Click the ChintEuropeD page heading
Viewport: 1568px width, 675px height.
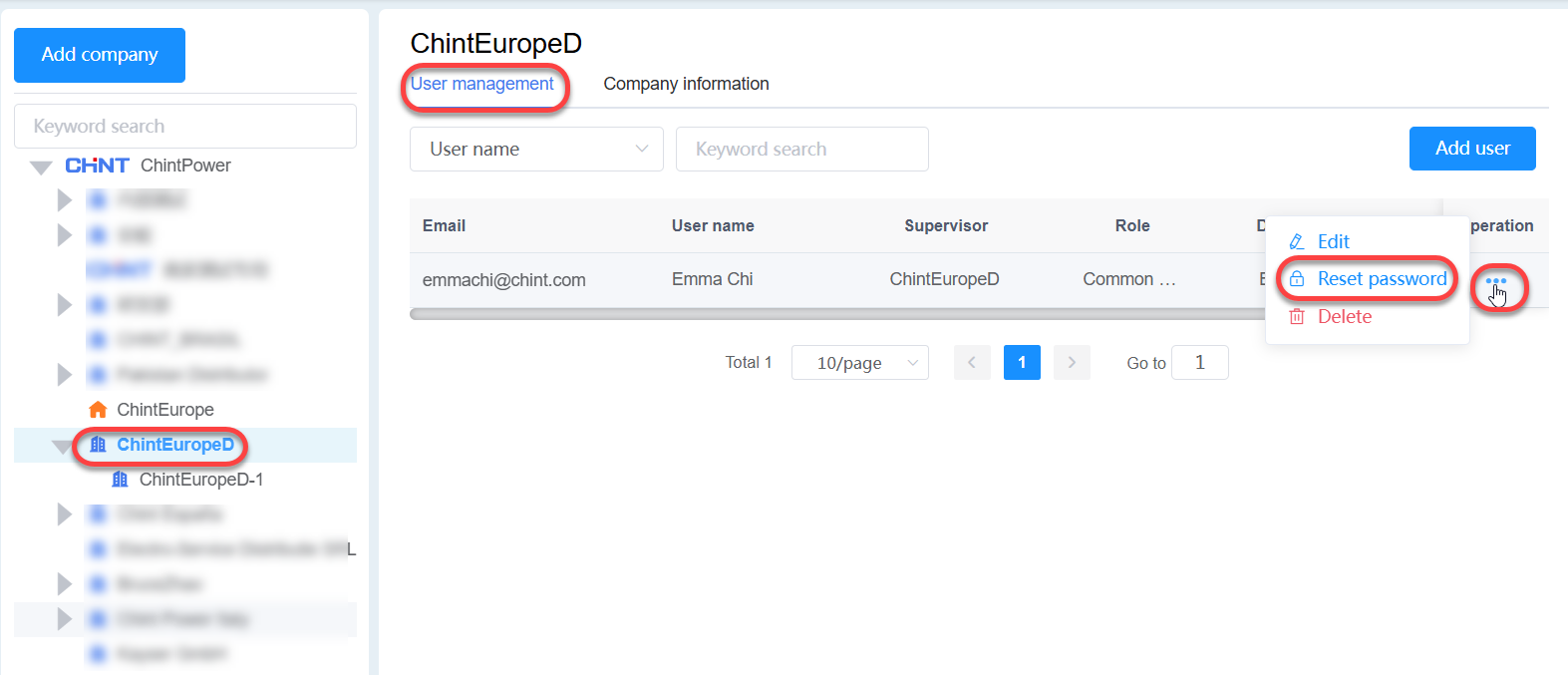[x=496, y=43]
